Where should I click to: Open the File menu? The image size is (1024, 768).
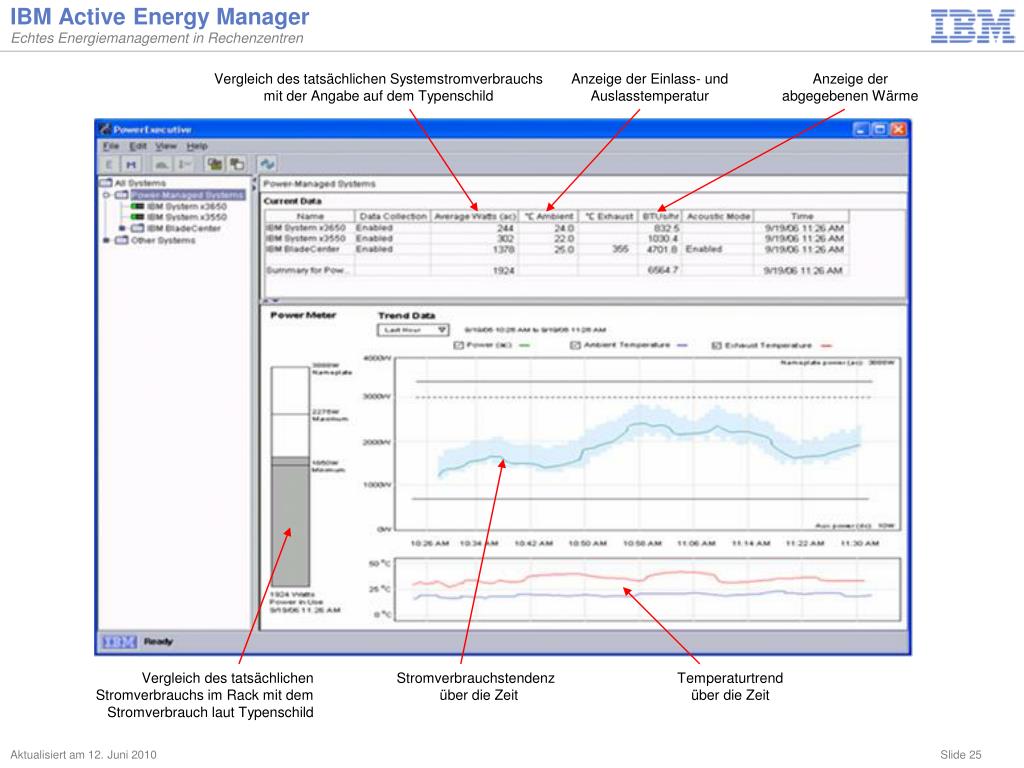[x=111, y=146]
